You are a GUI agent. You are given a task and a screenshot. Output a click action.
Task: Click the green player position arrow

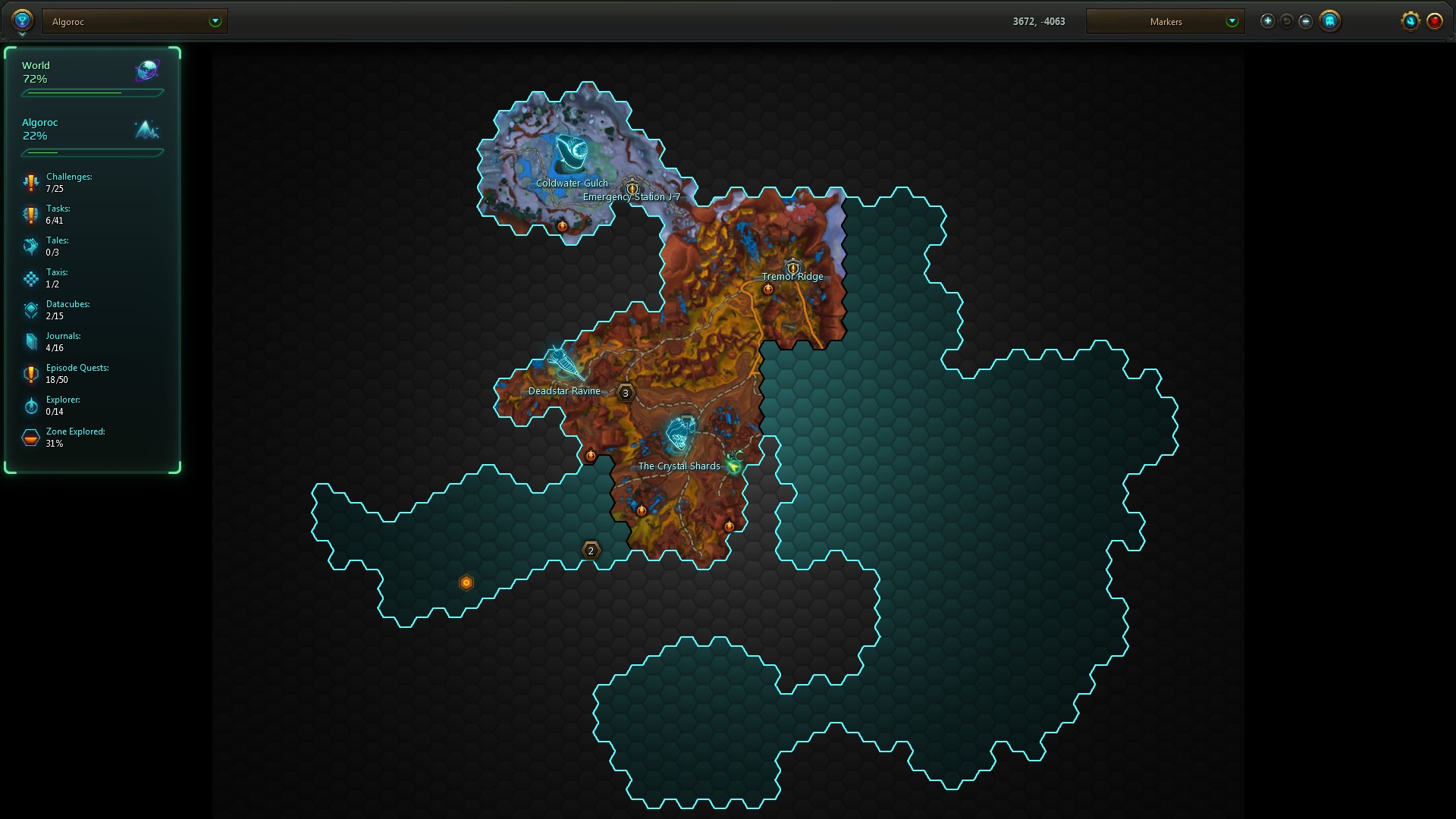pyautogui.click(x=733, y=466)
